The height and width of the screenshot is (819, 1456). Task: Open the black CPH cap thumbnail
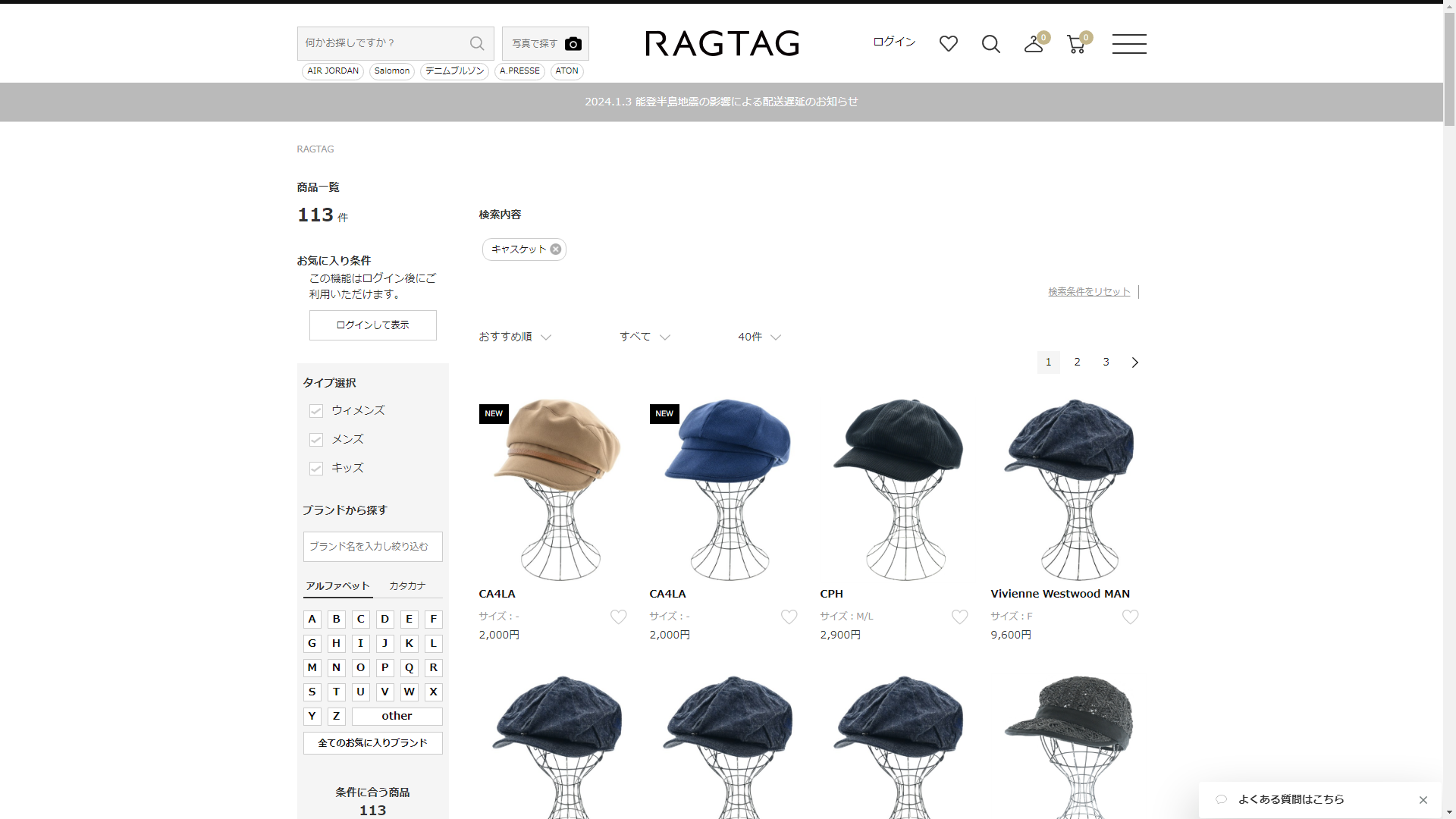898,489
